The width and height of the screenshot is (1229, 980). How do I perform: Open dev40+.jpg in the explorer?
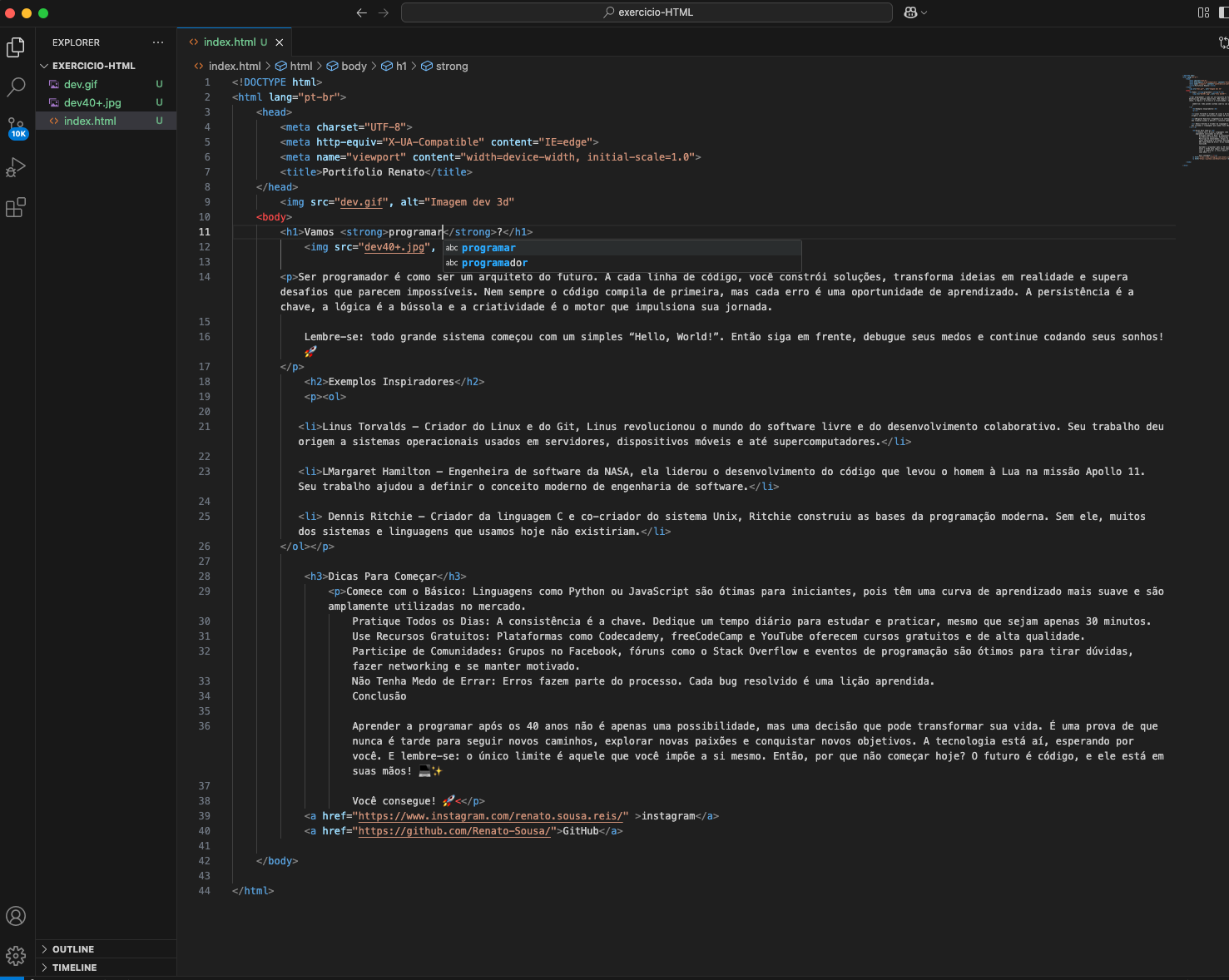coord(92,102)
